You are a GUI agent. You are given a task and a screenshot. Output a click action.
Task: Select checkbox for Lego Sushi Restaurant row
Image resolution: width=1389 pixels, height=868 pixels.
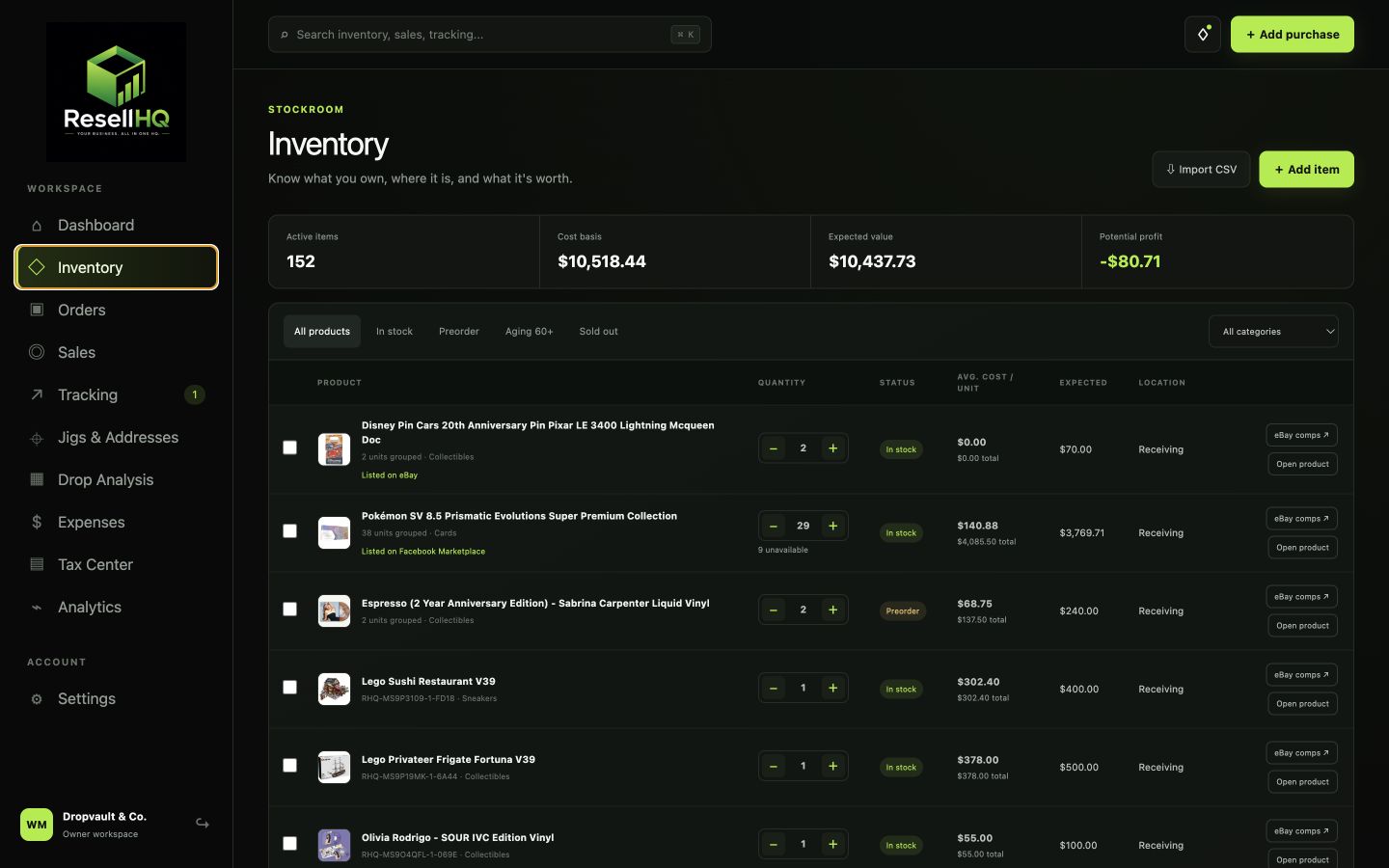tap(289, 688)
